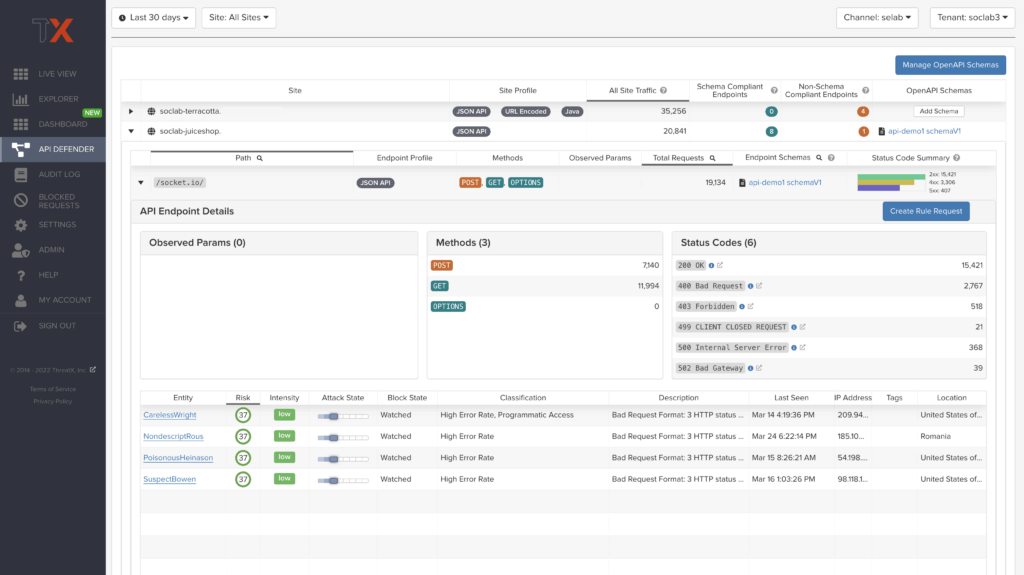The height and width of the screenshot is (575, 1024).
Task: Click the Sign Out icon
Action: click(20, 325)
